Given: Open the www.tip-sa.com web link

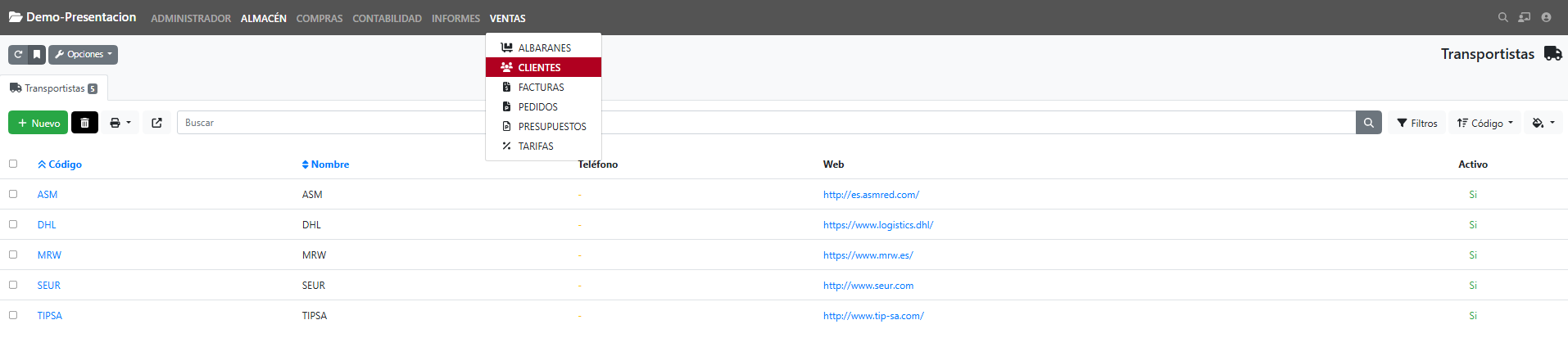Looking at the screenshot, I should coord(873,316).
